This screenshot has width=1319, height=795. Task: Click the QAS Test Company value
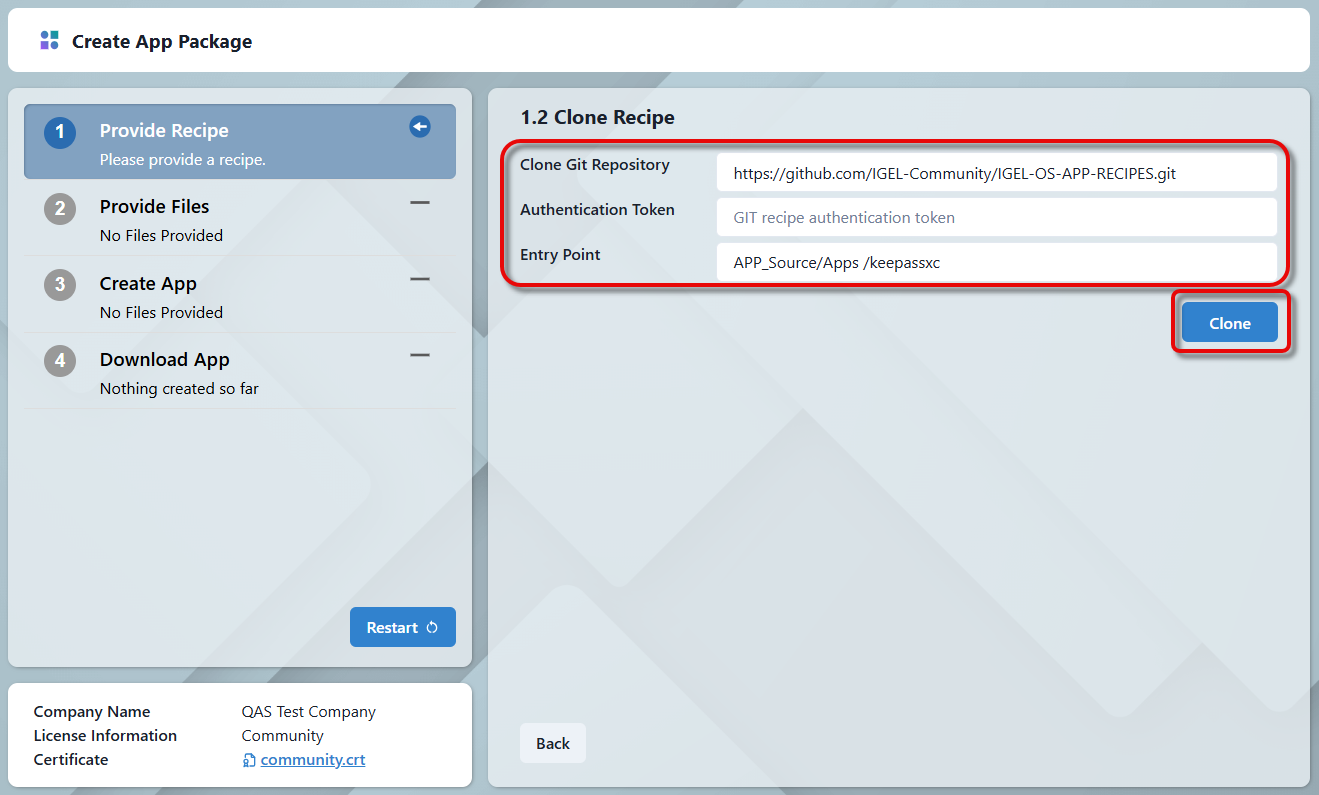click(309, 712)
